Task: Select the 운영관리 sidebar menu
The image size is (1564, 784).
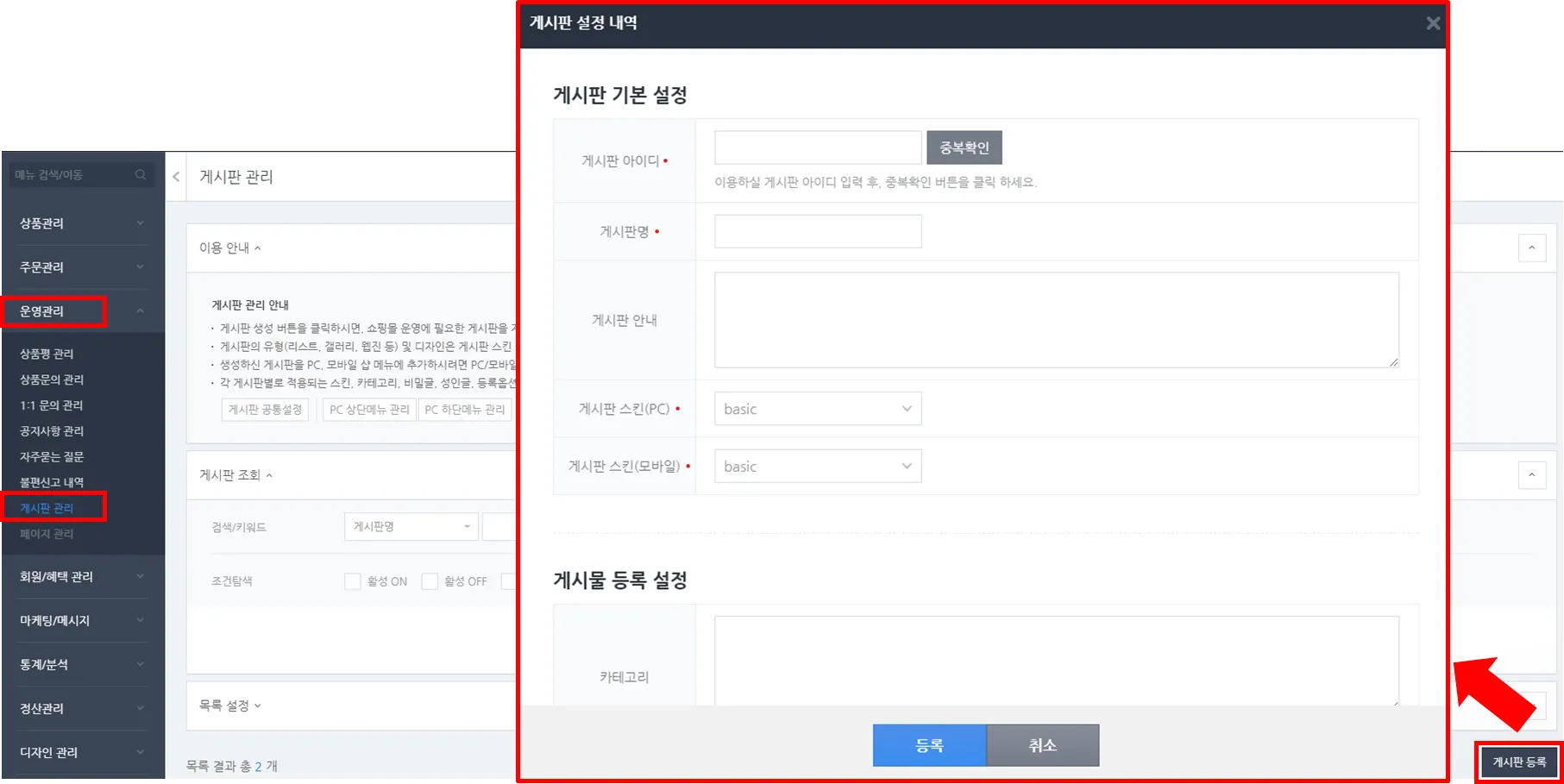Action: click(42, 311)
